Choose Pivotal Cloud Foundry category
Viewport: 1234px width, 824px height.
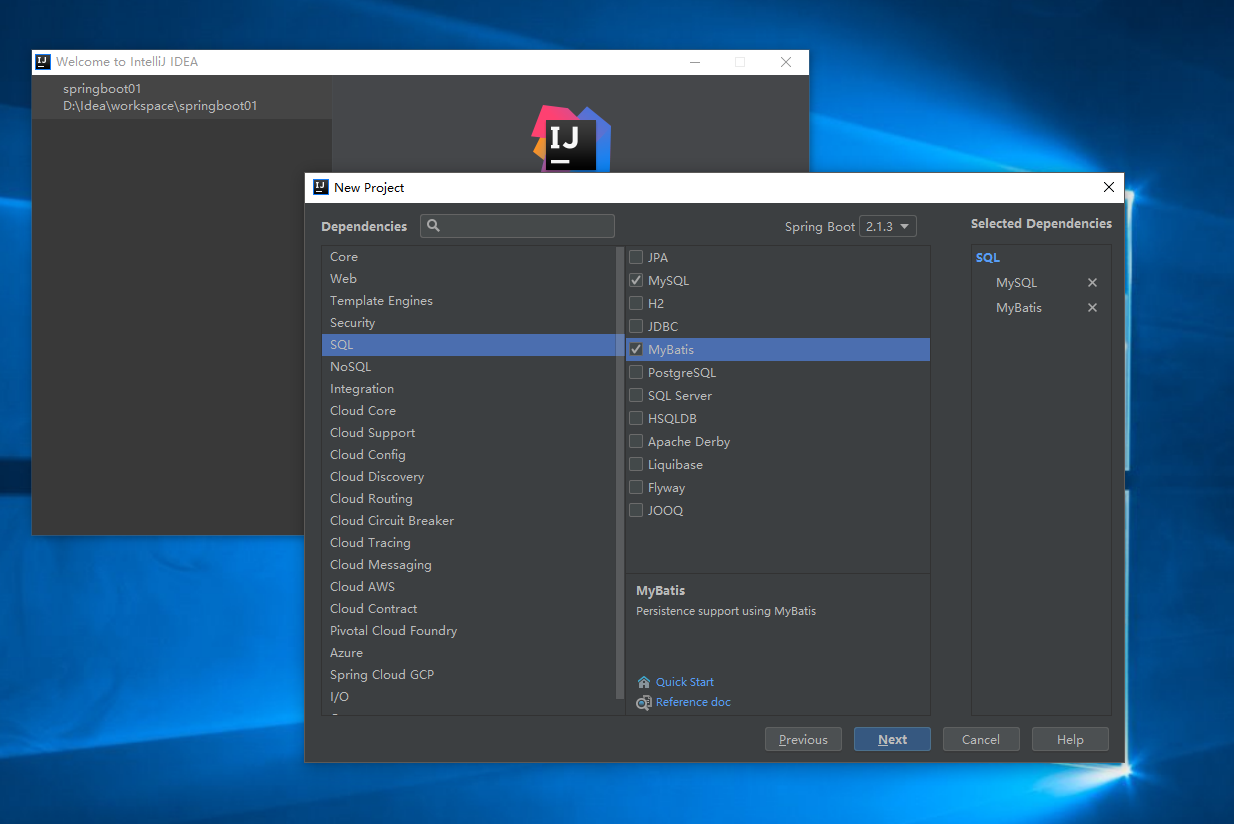tap(468, 631)
